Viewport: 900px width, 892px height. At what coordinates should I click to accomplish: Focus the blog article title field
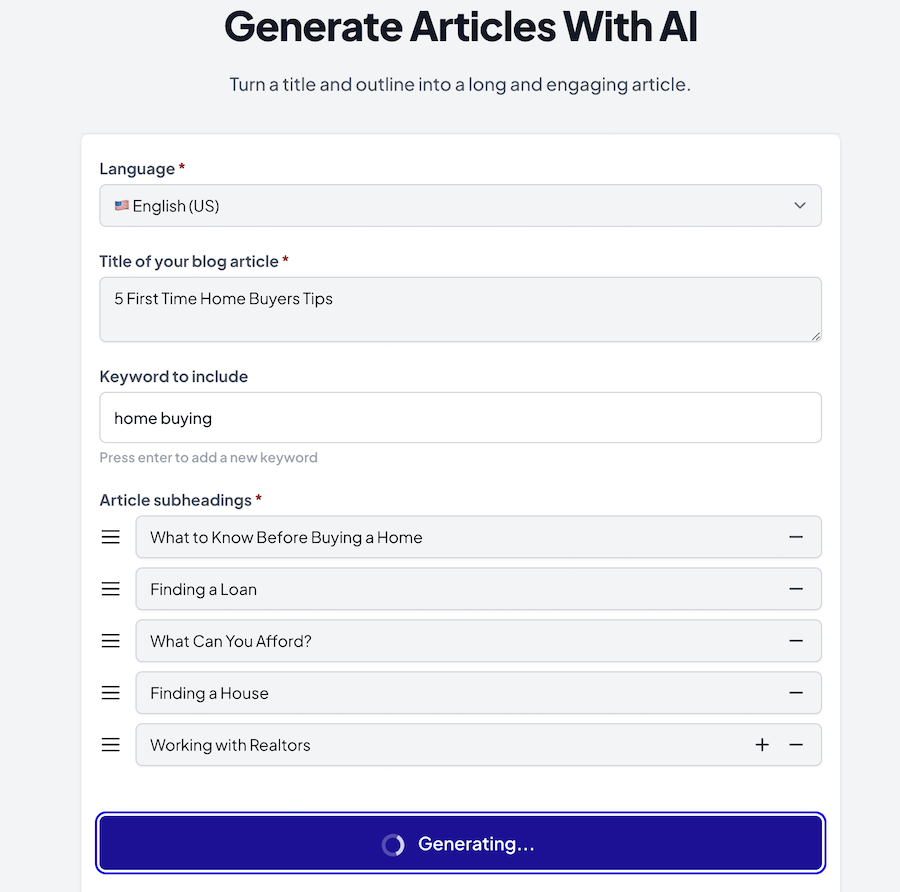point(460,309)
